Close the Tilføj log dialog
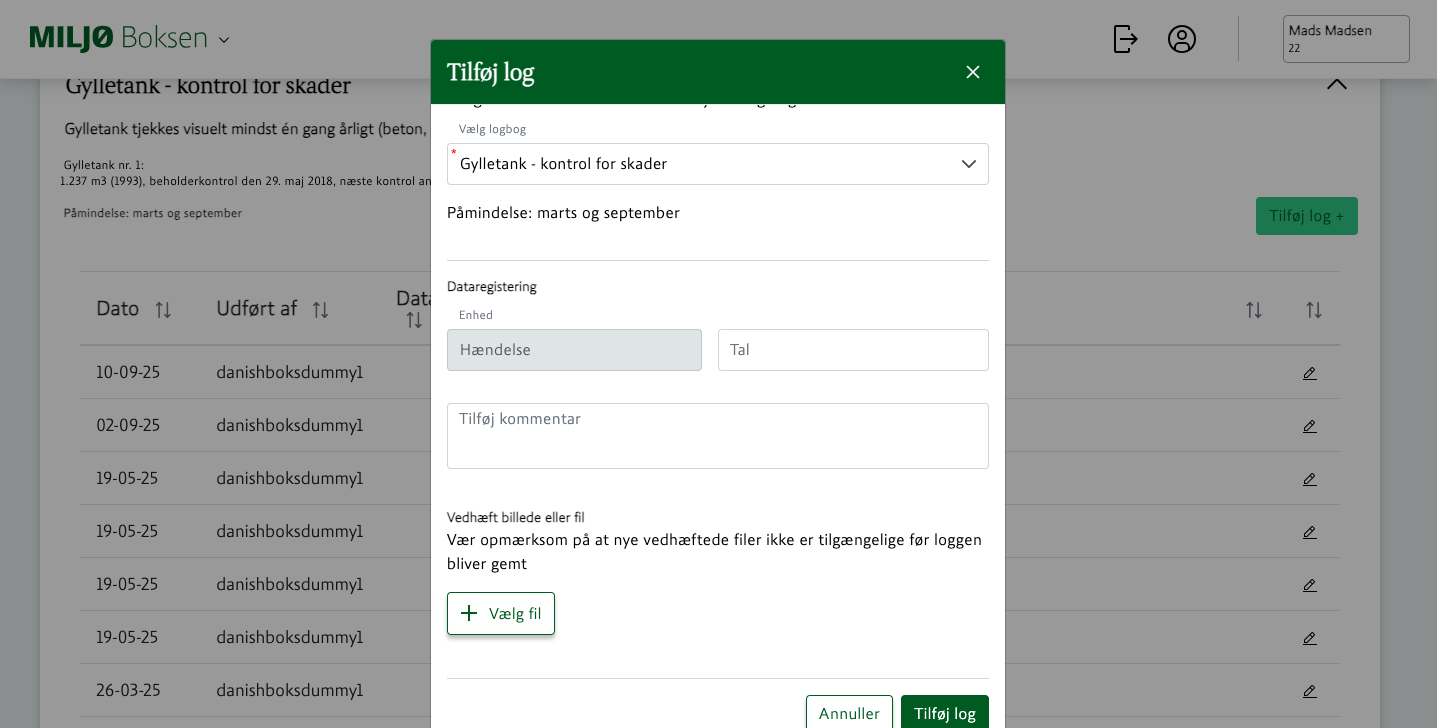 click(x=972, y=72)
